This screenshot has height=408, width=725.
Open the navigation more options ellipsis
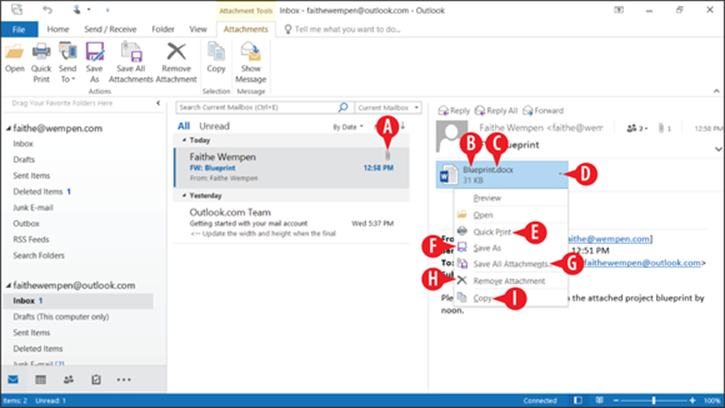[123, 380]
